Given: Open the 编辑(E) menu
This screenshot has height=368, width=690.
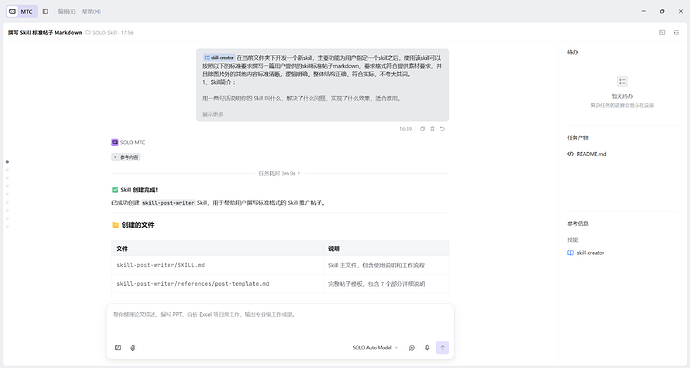Looking at the screenshot, I should [66, 11].
